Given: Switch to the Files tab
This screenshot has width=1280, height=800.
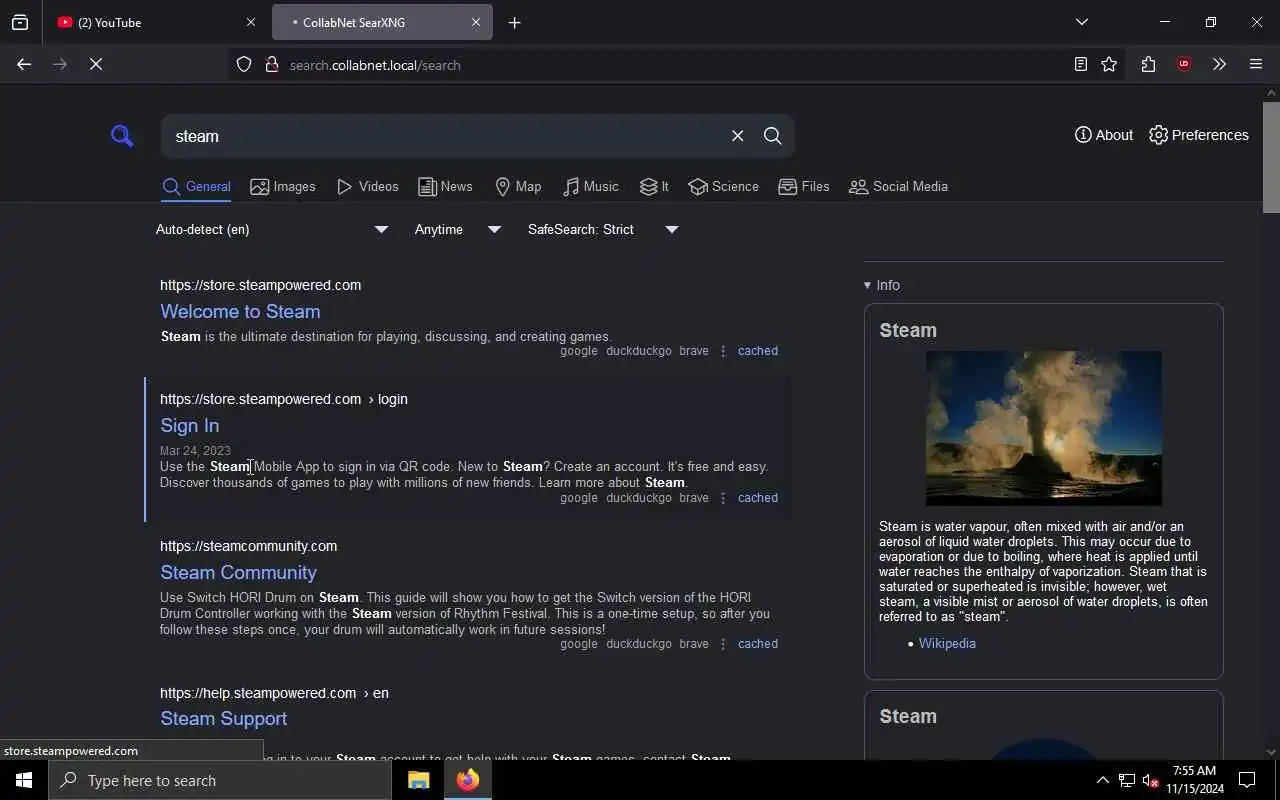Looking at the screenshot, I should click(804, 187).
